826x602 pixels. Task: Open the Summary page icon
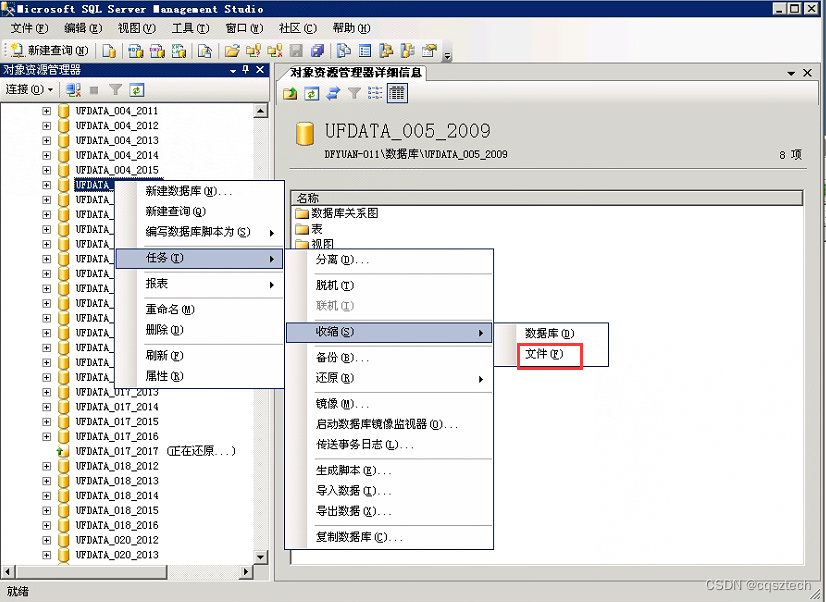(x=365, y=51)
